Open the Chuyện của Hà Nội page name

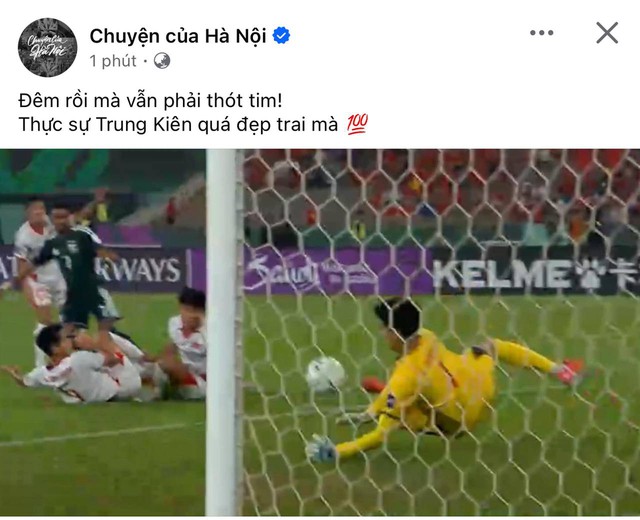pos(178,36)
